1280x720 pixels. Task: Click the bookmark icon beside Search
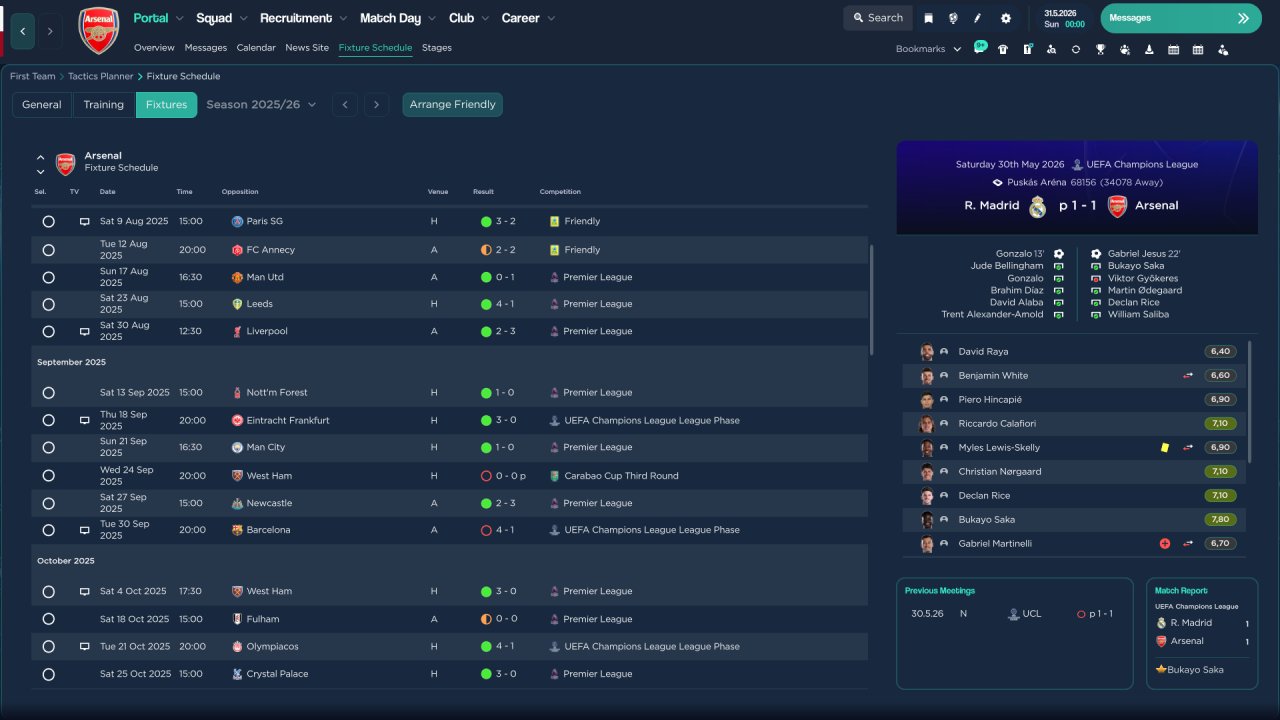tap(928, 18)
